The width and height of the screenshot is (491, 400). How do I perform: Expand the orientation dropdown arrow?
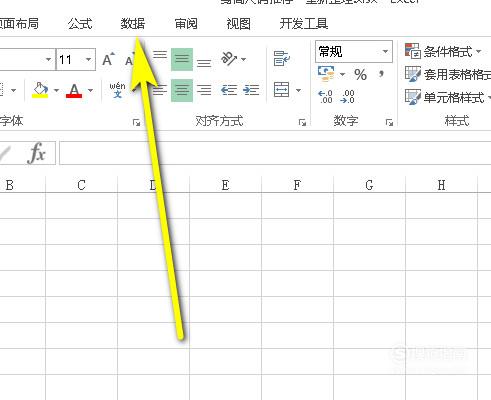[x=244, y=60]
